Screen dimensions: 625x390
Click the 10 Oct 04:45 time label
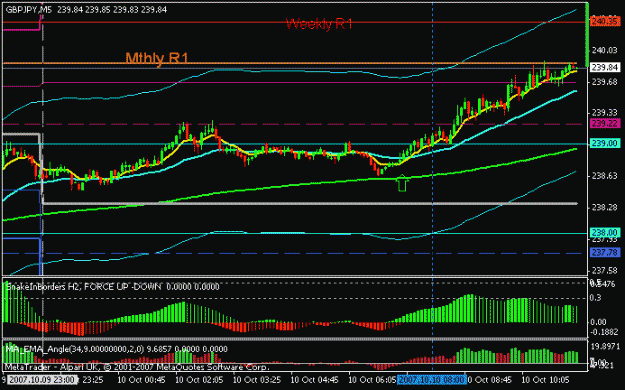pyautogui.click(x=315, y=380)
